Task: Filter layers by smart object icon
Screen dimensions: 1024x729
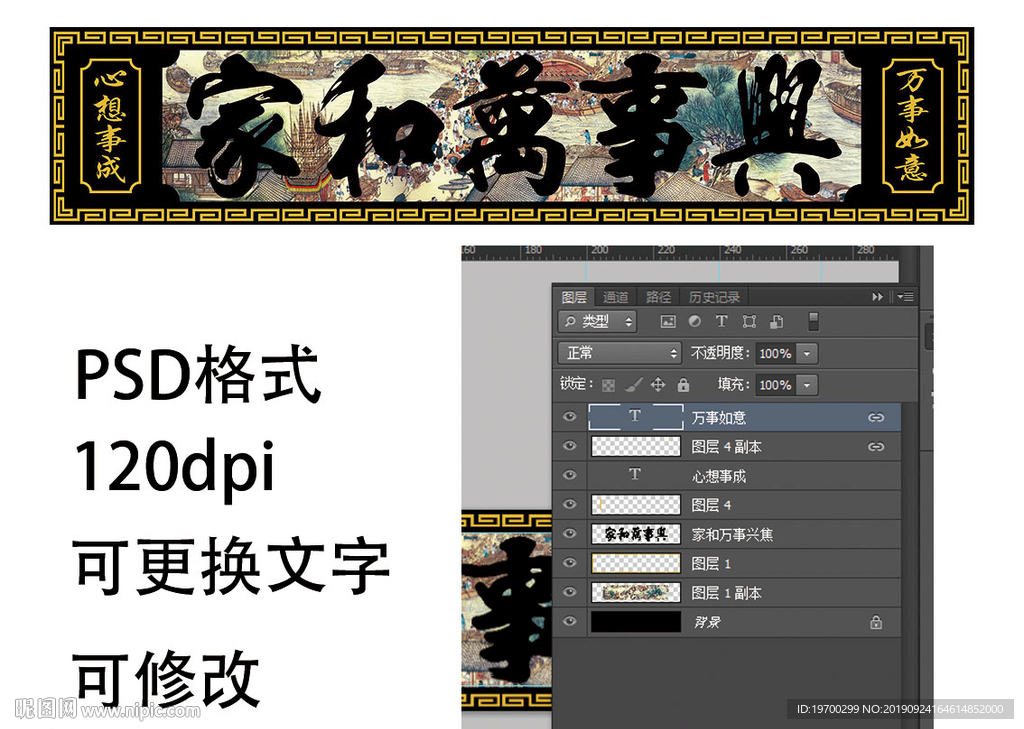Action: (x=776, y=321)
